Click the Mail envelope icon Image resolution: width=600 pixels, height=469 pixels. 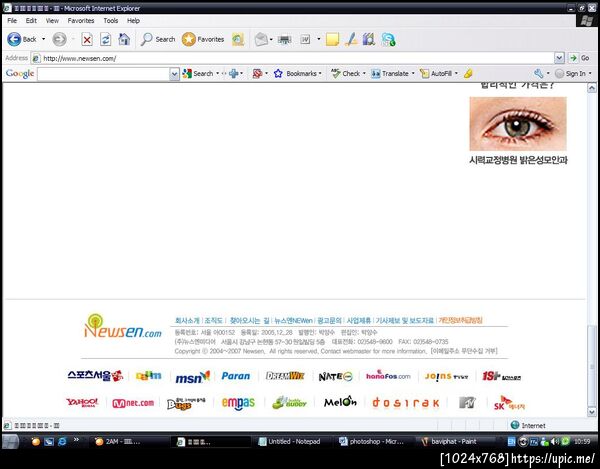click(x=261, y=39)
